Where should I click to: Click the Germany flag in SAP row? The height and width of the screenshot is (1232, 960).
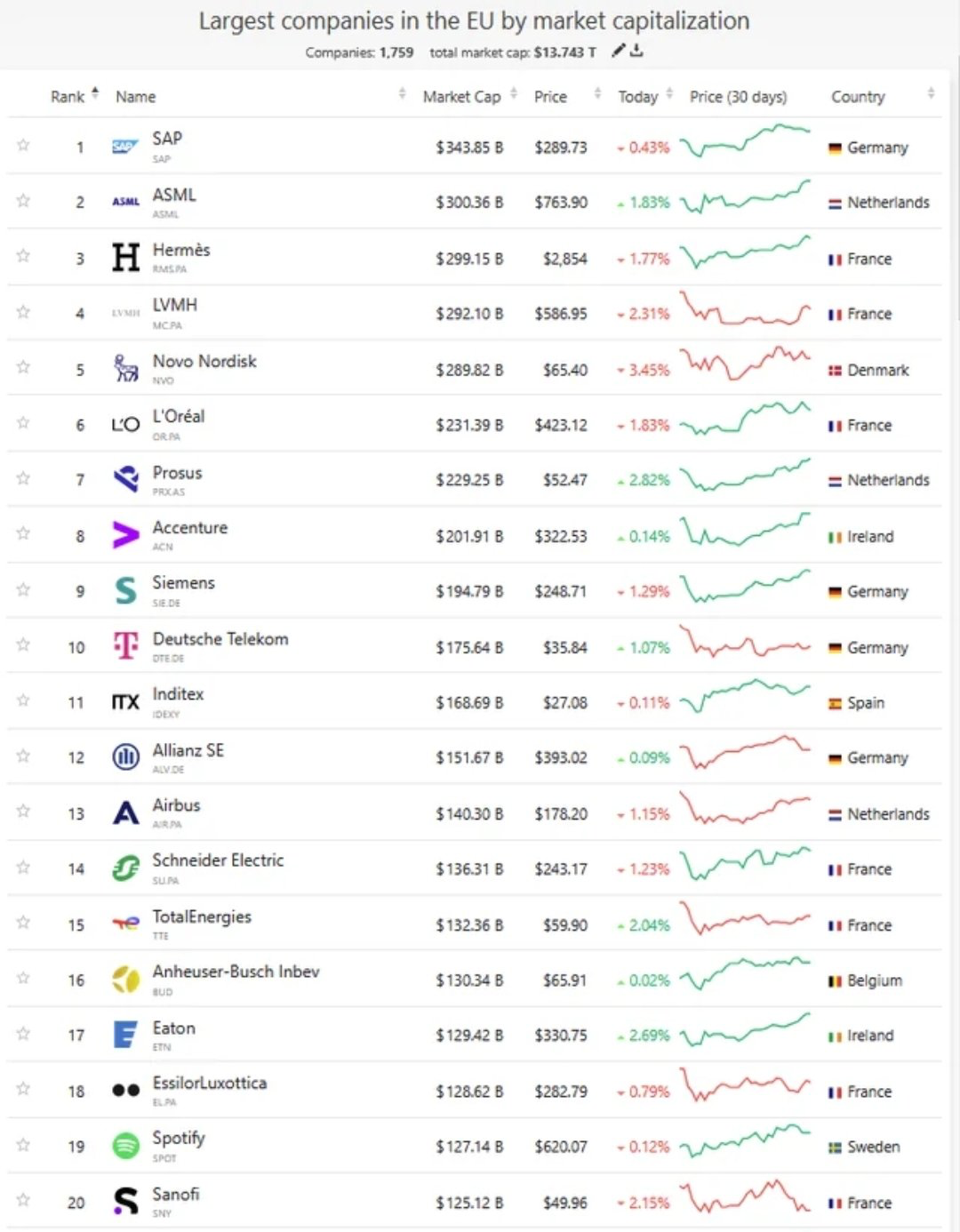(x=835, y=148)
